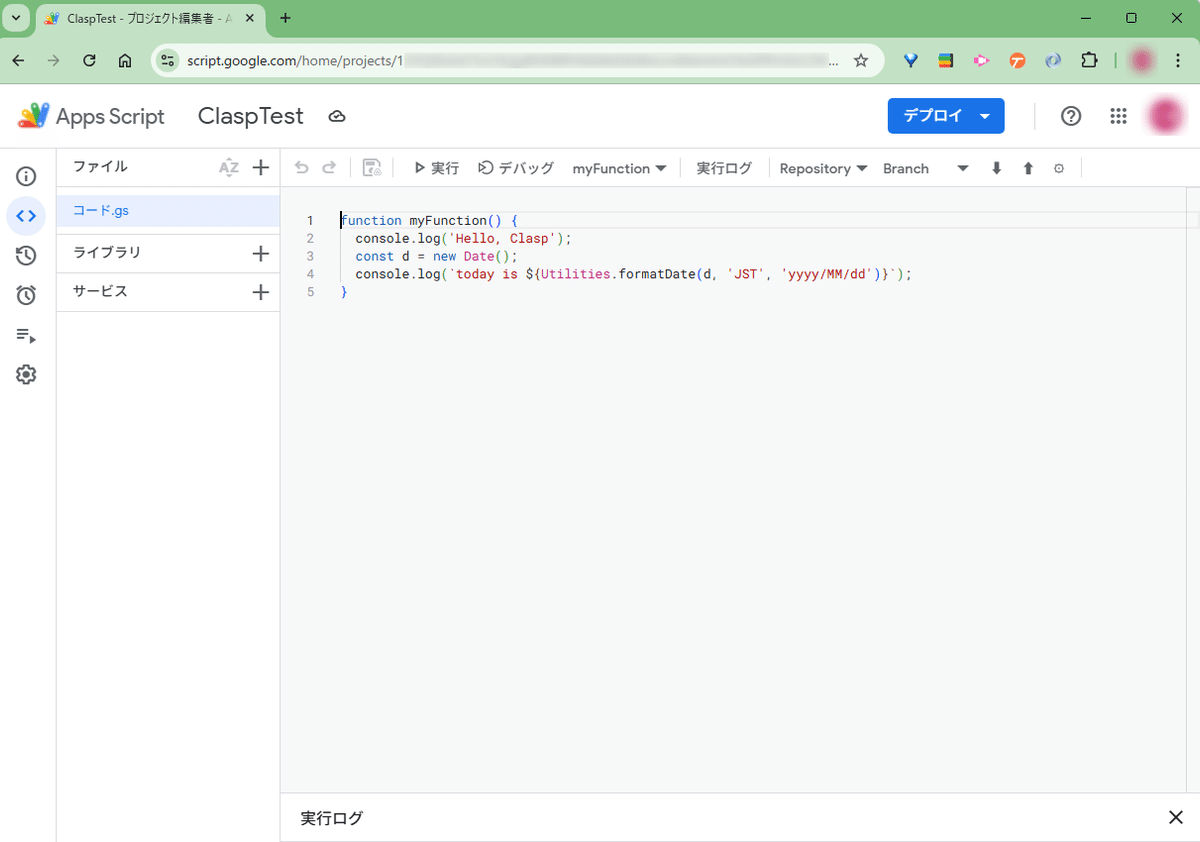Switch to the code editor view
1200x842 pixels.
click(x=26, y=216)
